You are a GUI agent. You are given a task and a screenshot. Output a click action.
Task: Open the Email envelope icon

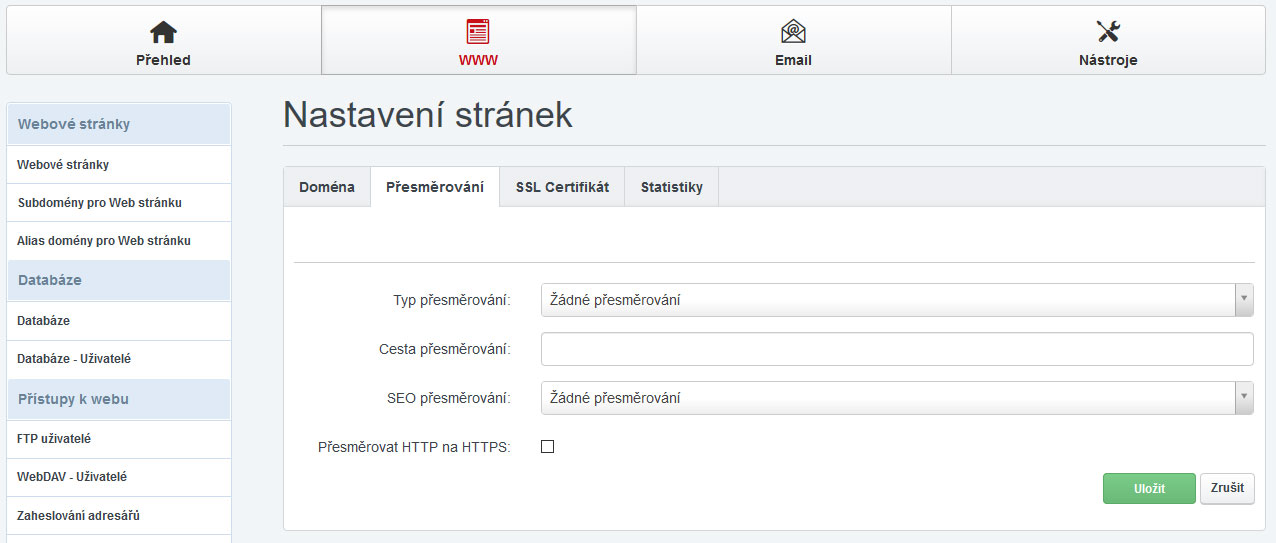tap(793, 32)
